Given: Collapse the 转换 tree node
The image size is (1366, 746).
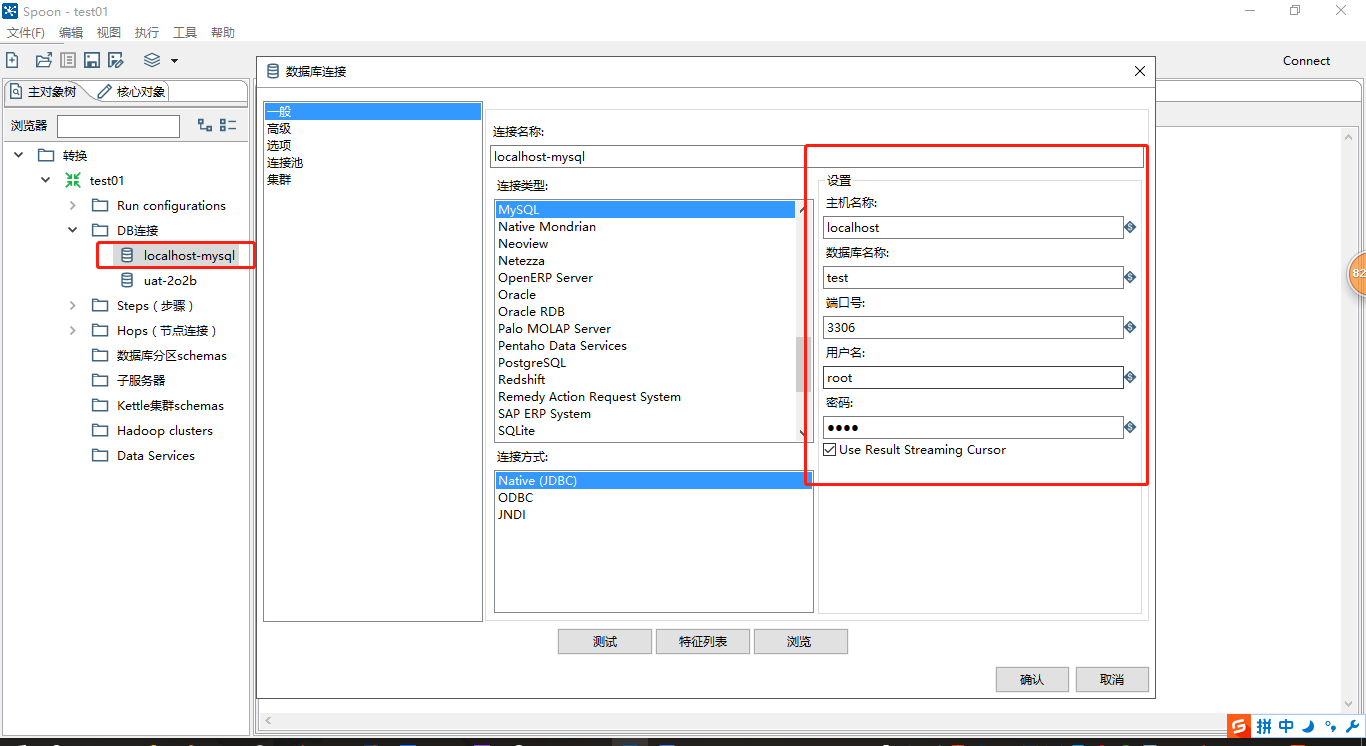Looking at the screenshot, I should coord(19,155).
